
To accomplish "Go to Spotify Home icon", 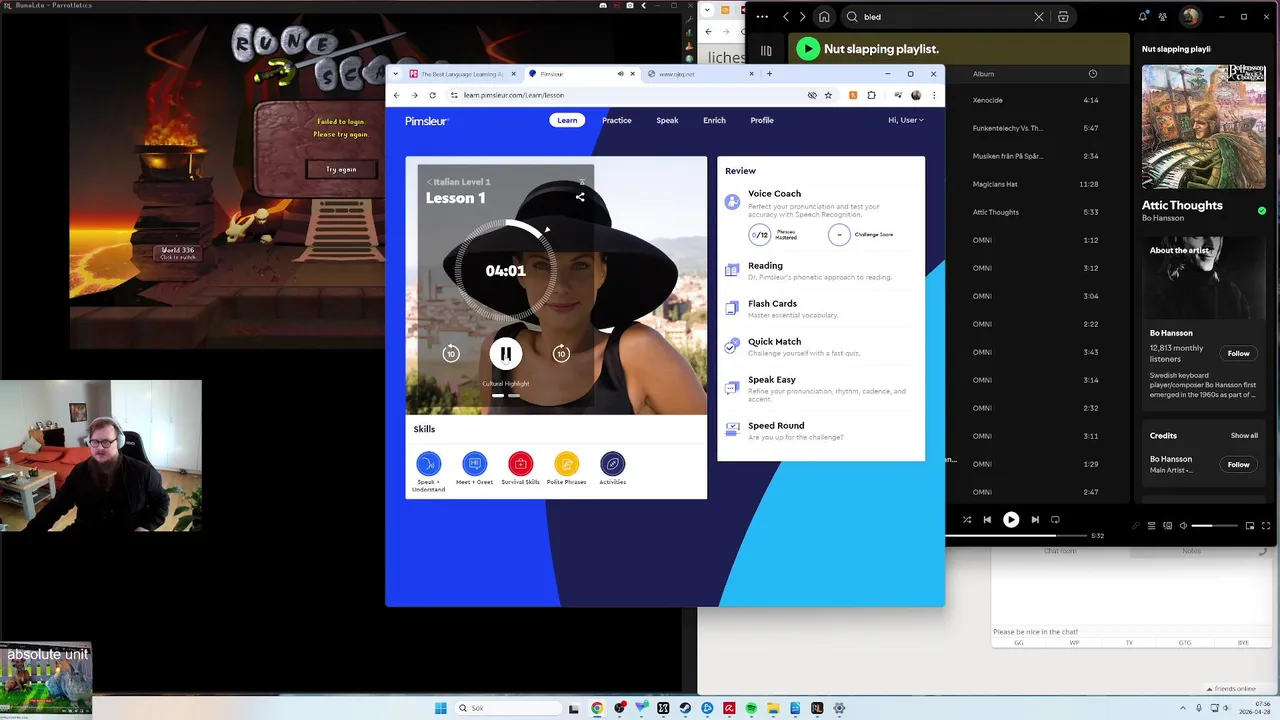I will click(824, 17).
